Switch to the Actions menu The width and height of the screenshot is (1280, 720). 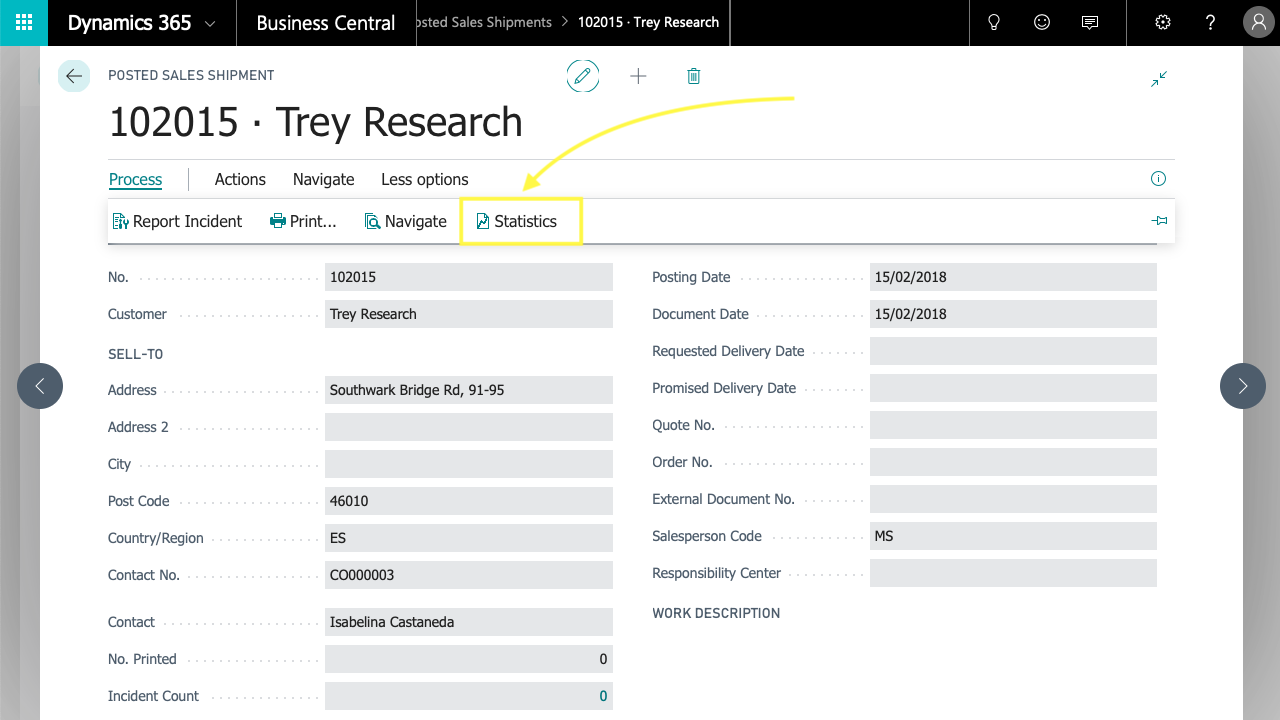[240, 179]
